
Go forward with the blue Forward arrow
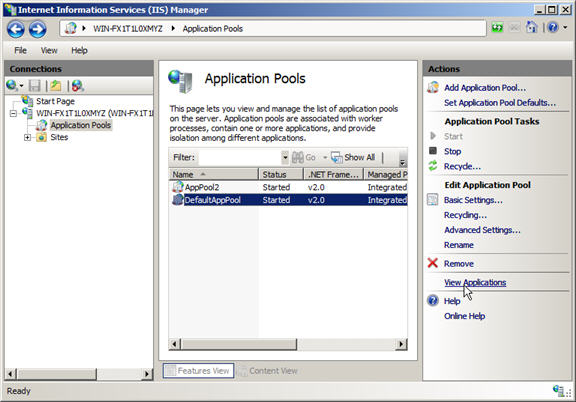pyautogui.click(x=37, y=29)
